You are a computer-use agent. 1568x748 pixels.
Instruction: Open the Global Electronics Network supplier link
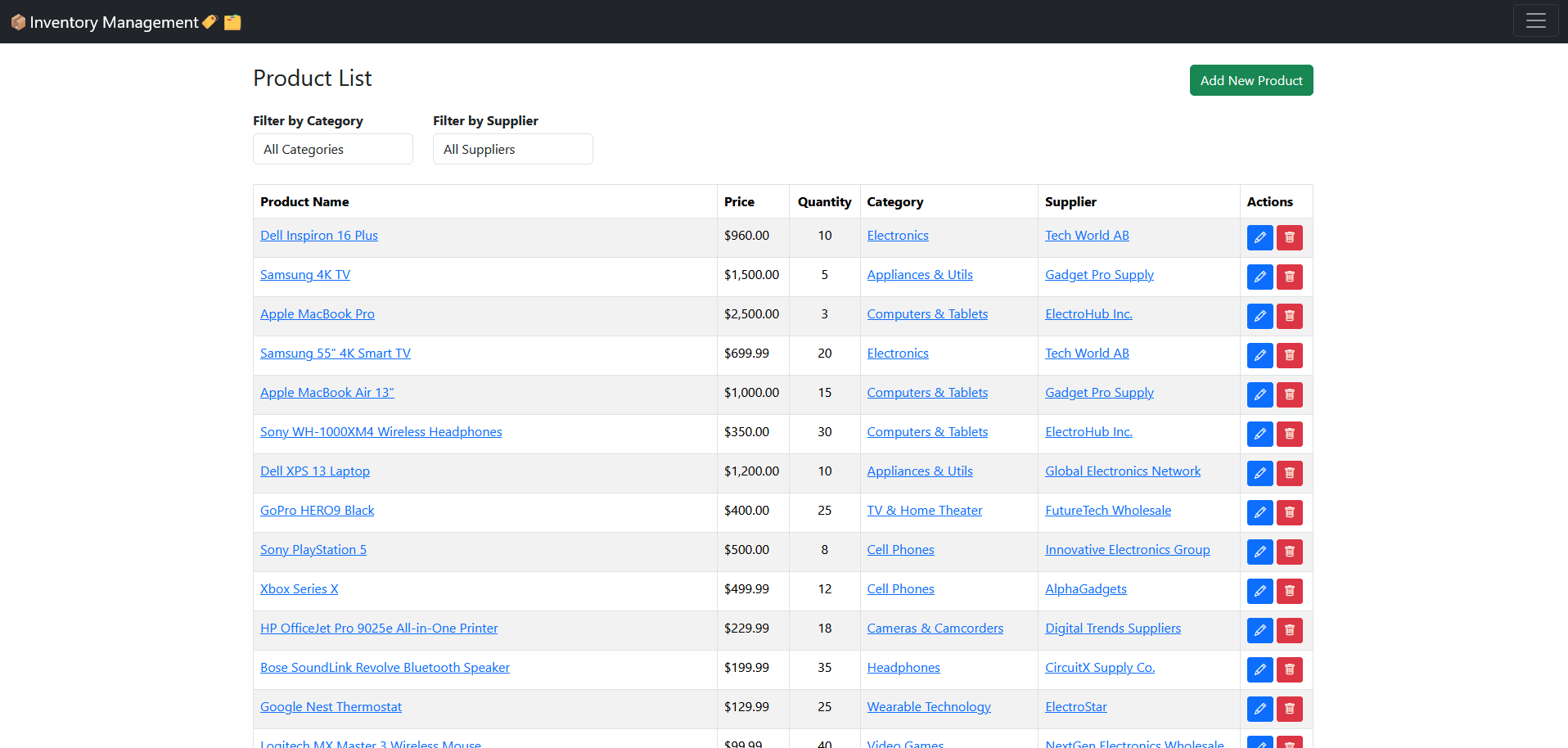tap(1123, 471)
